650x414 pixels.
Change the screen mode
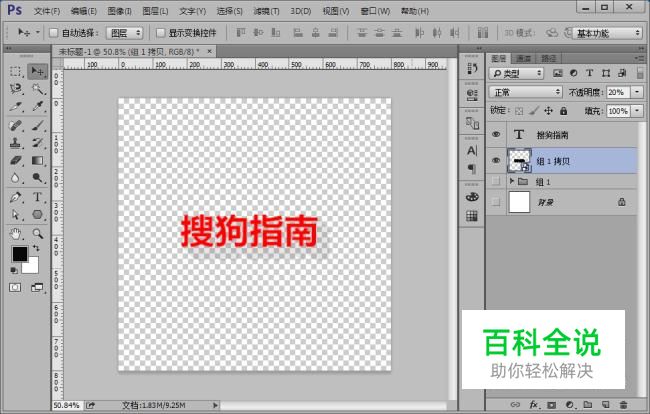tap(37, 287)
